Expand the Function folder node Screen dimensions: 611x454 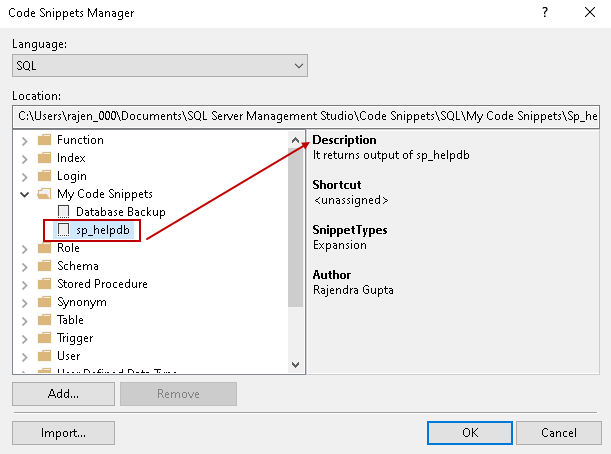(x=24, y=140)
